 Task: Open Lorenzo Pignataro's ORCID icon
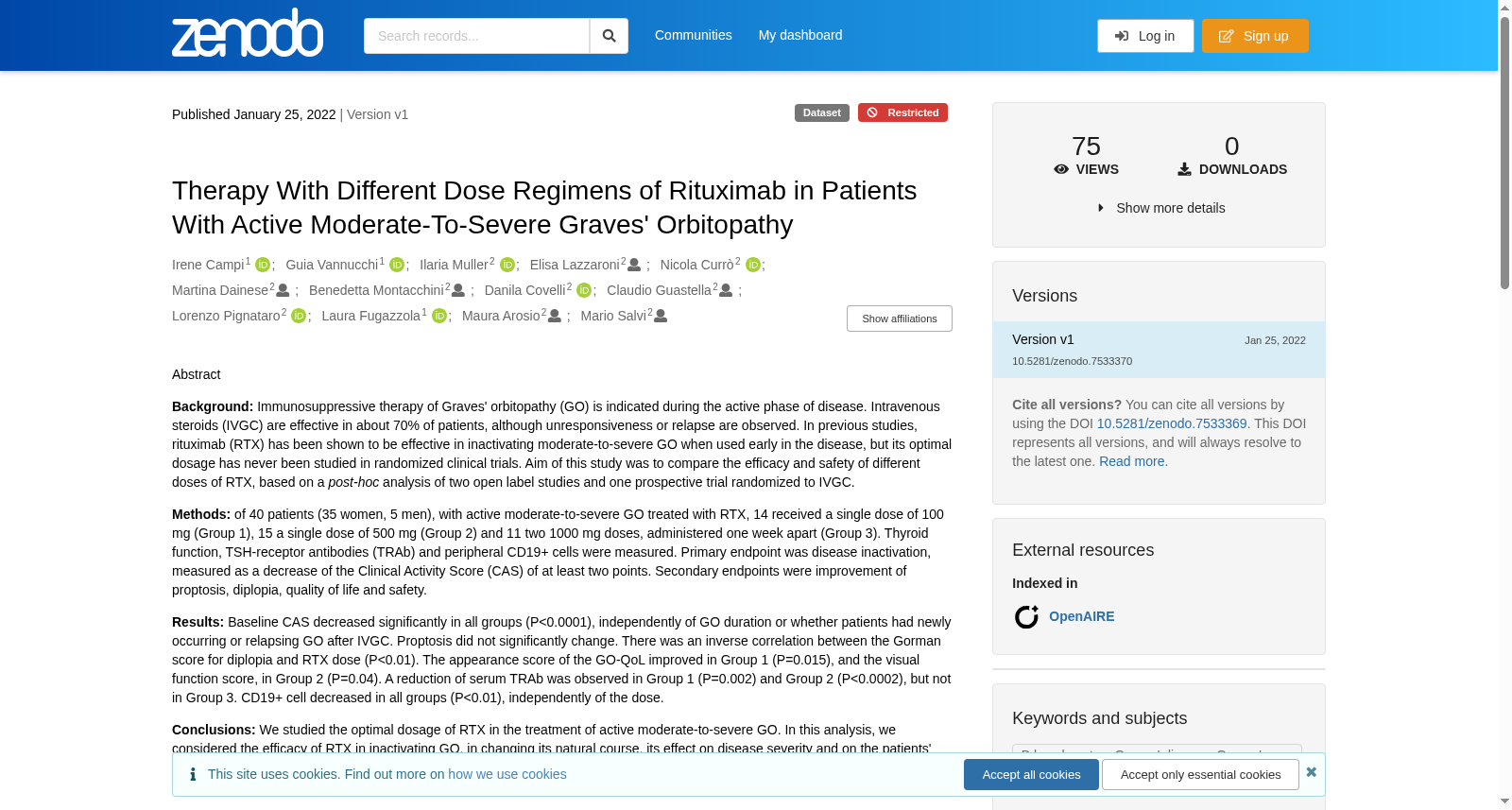[x=299, y=316]
